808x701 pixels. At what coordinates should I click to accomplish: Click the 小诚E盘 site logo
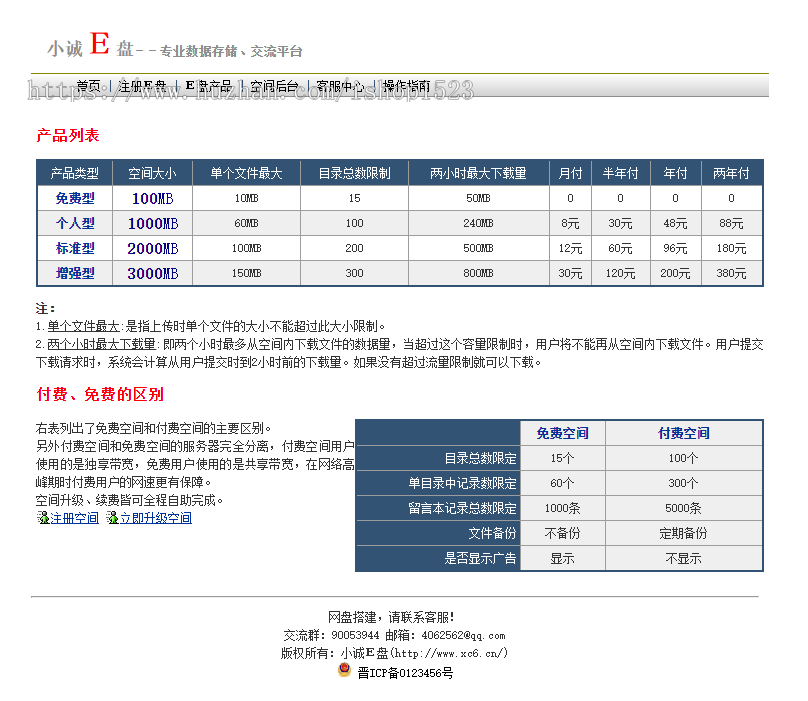(x=174, y=45)
